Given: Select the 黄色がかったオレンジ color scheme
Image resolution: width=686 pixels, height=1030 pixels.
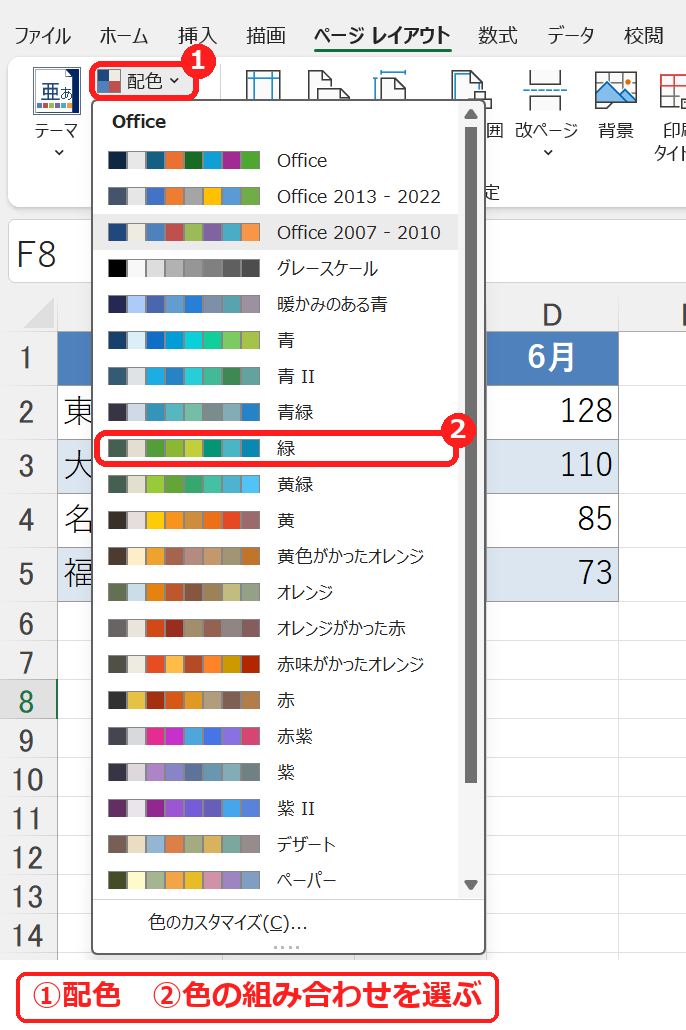Looking at the screenshot, I should [275, 556].
